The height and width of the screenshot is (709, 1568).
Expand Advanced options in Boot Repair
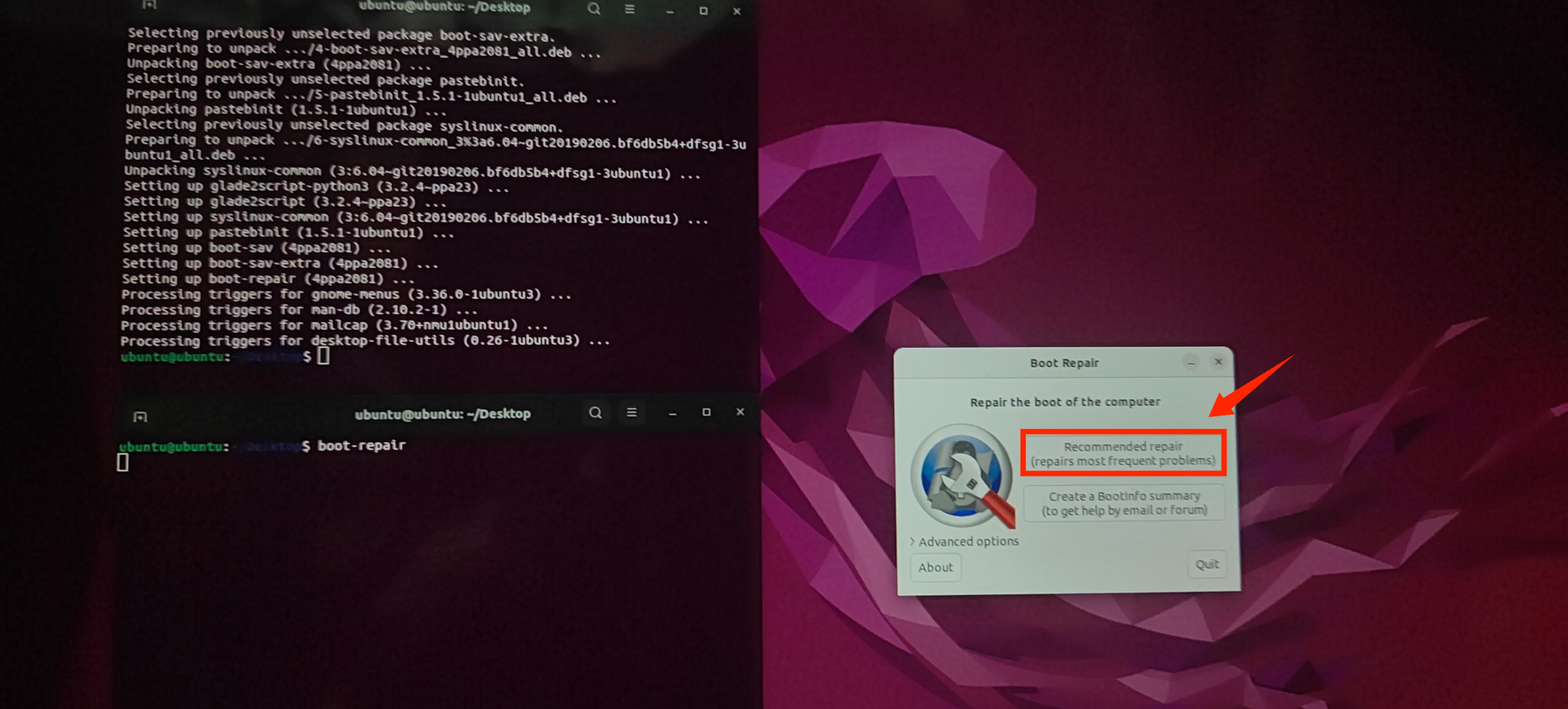click(964, 541)
